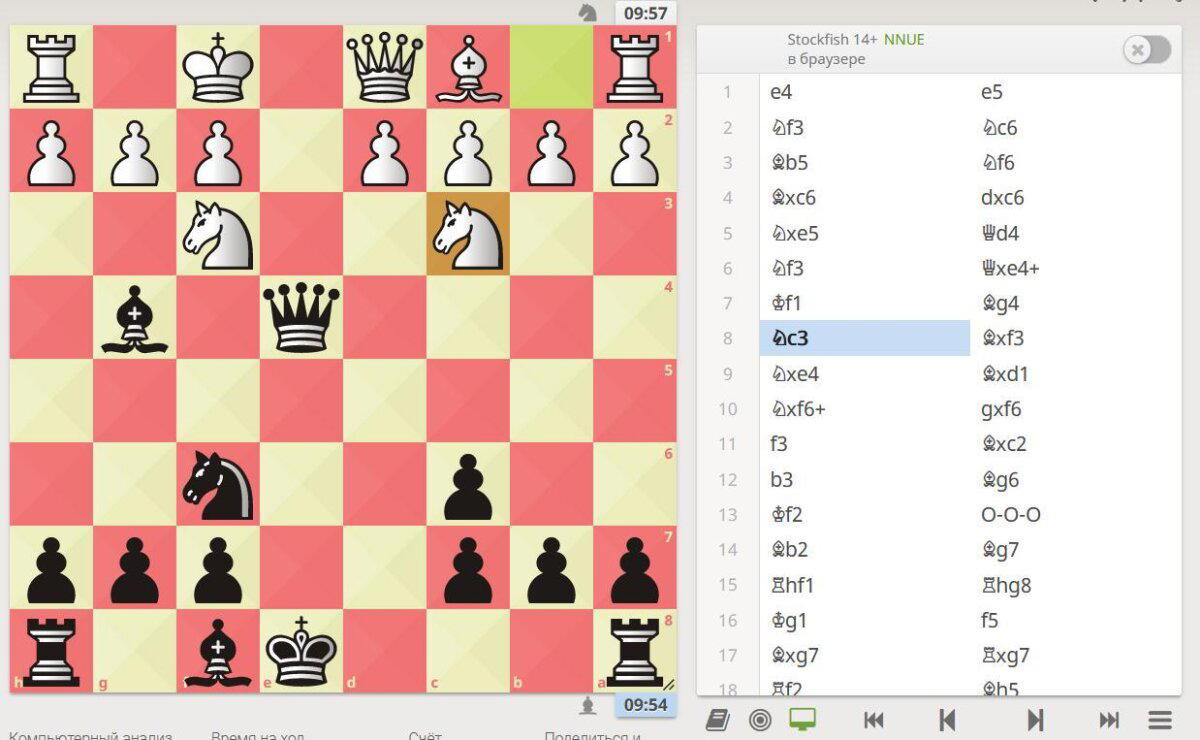Select move 8 Nc3 in move list
Screen dimensions: 1200x740
tap(865, 338)
